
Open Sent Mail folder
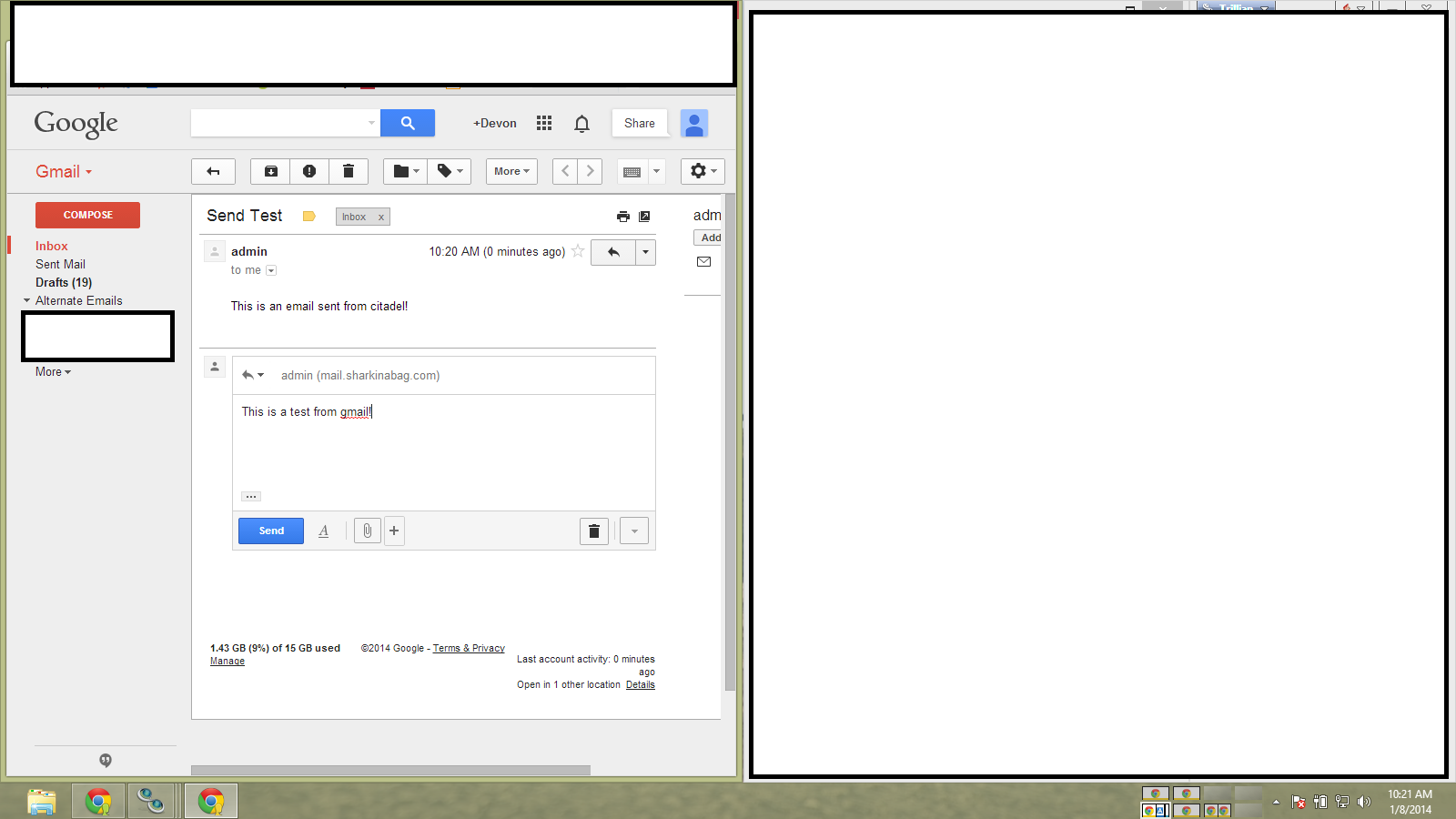(60, 264)
